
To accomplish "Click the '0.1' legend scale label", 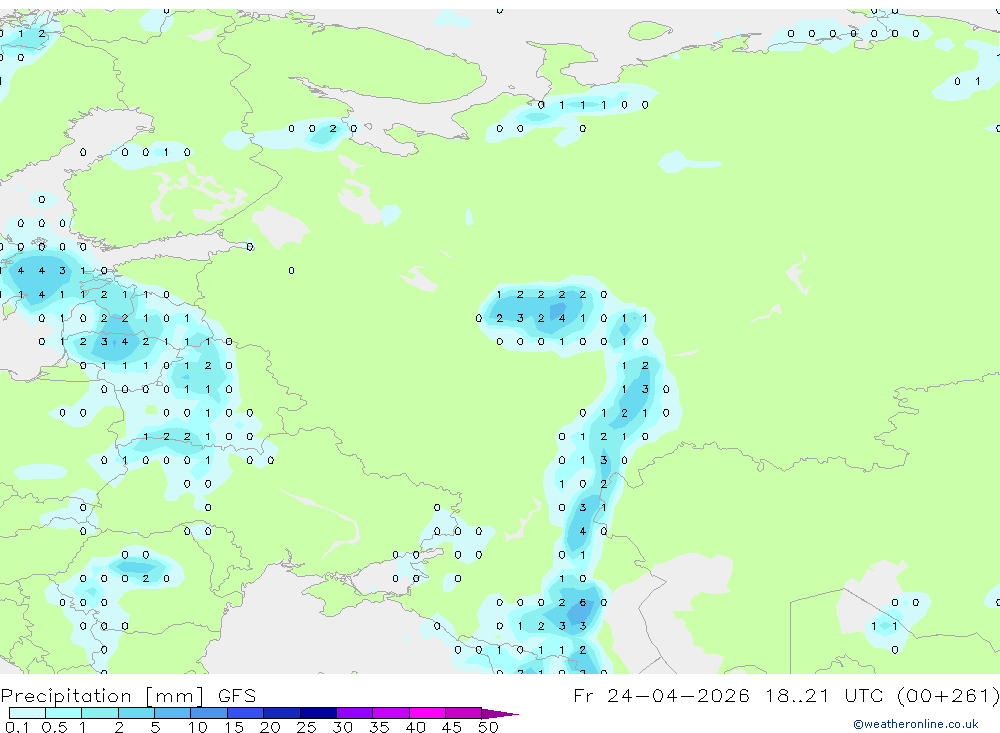I will click(17, 727).
